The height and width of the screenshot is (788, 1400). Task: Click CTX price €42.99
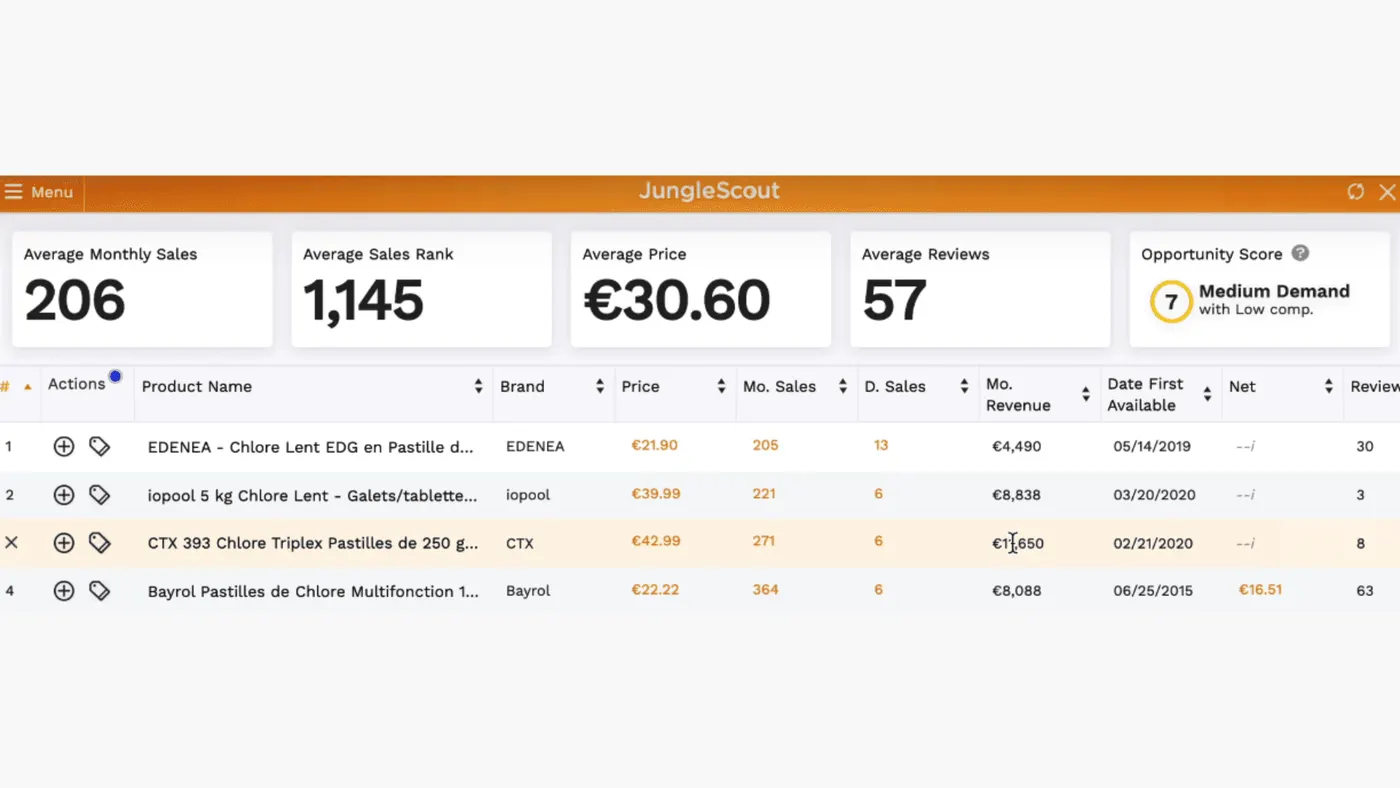pos(655,541)
